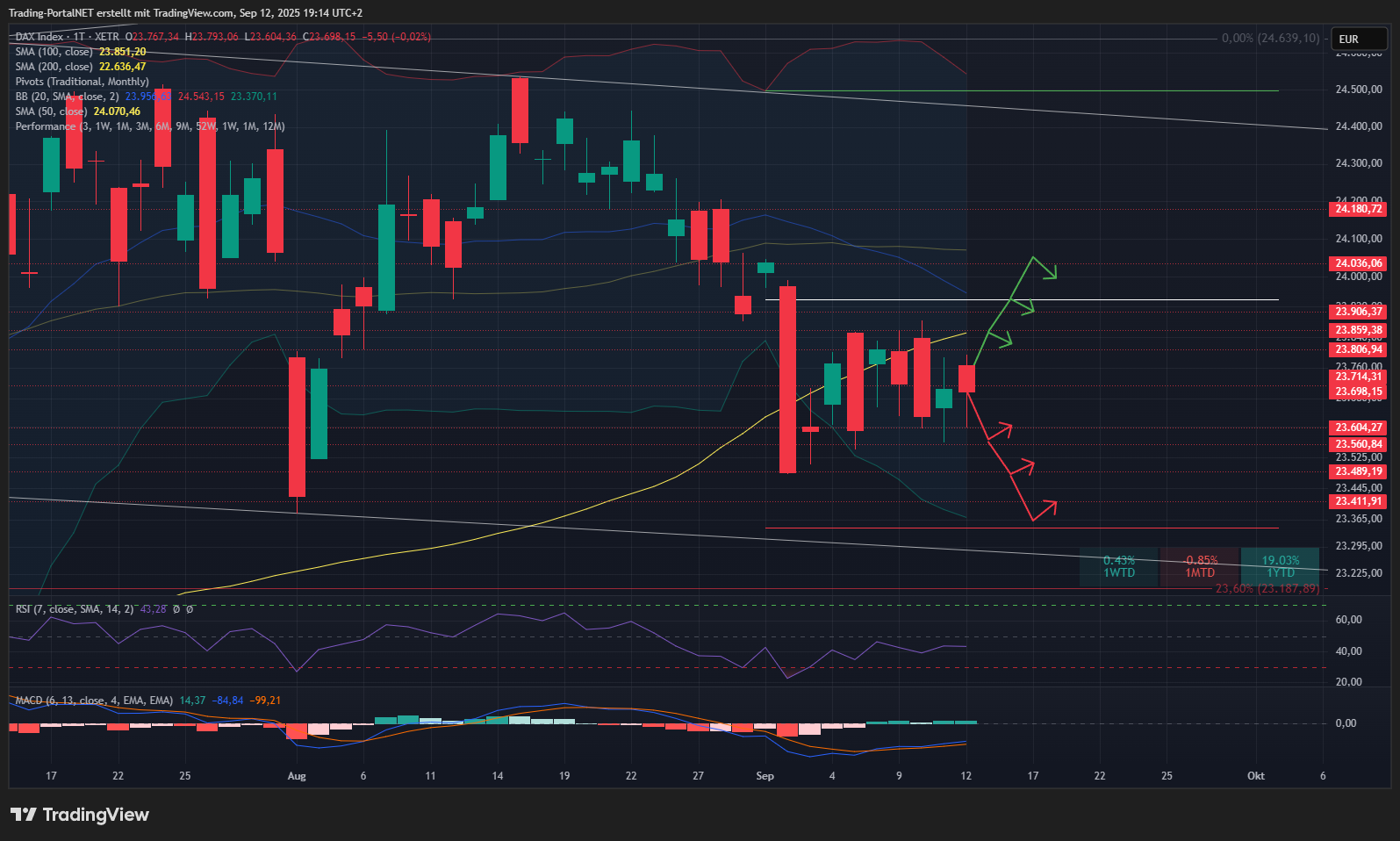Click the 1YTD performance box
Viewport: 1400px width, 841px height.
point(1280,566)
